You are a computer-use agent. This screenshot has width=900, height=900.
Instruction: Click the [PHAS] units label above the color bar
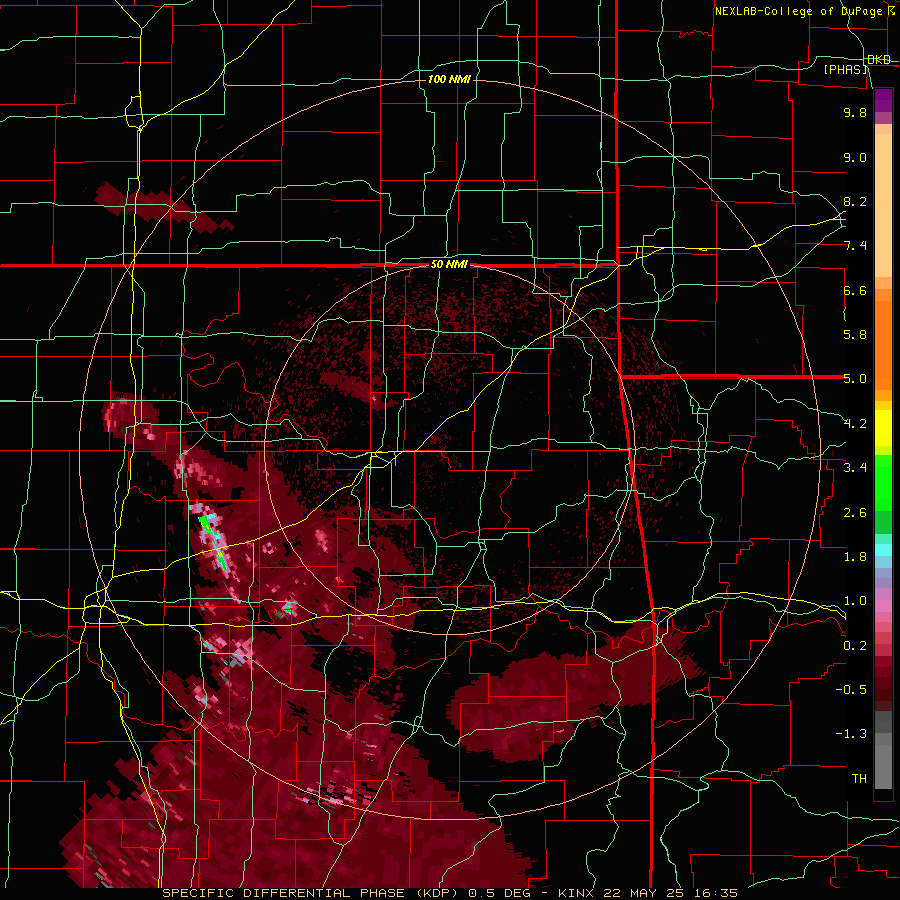pyautogui.click(x=845, y=70)
